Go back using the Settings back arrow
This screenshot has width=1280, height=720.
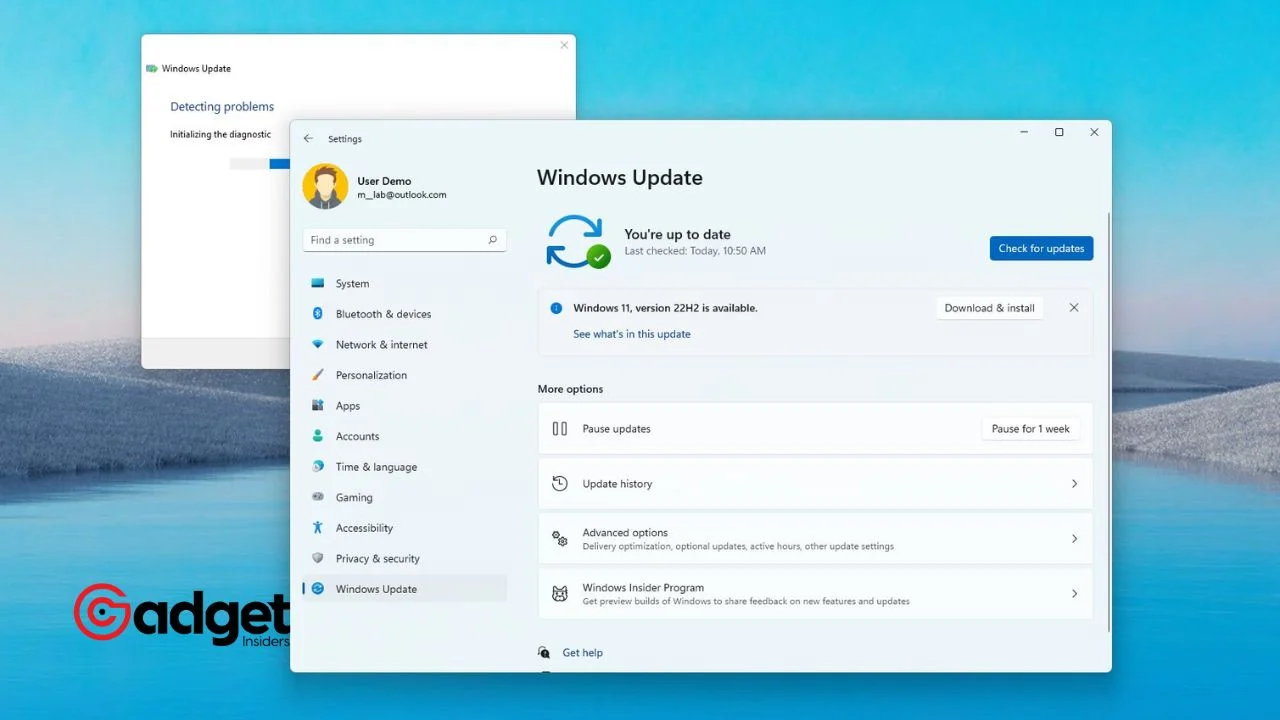coord(308,139)
